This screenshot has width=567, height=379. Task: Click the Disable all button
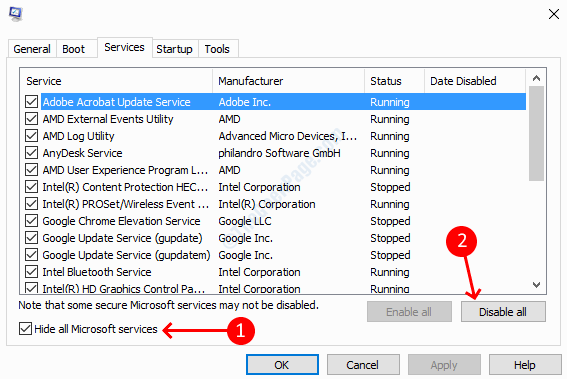click(x=503, y=312)
